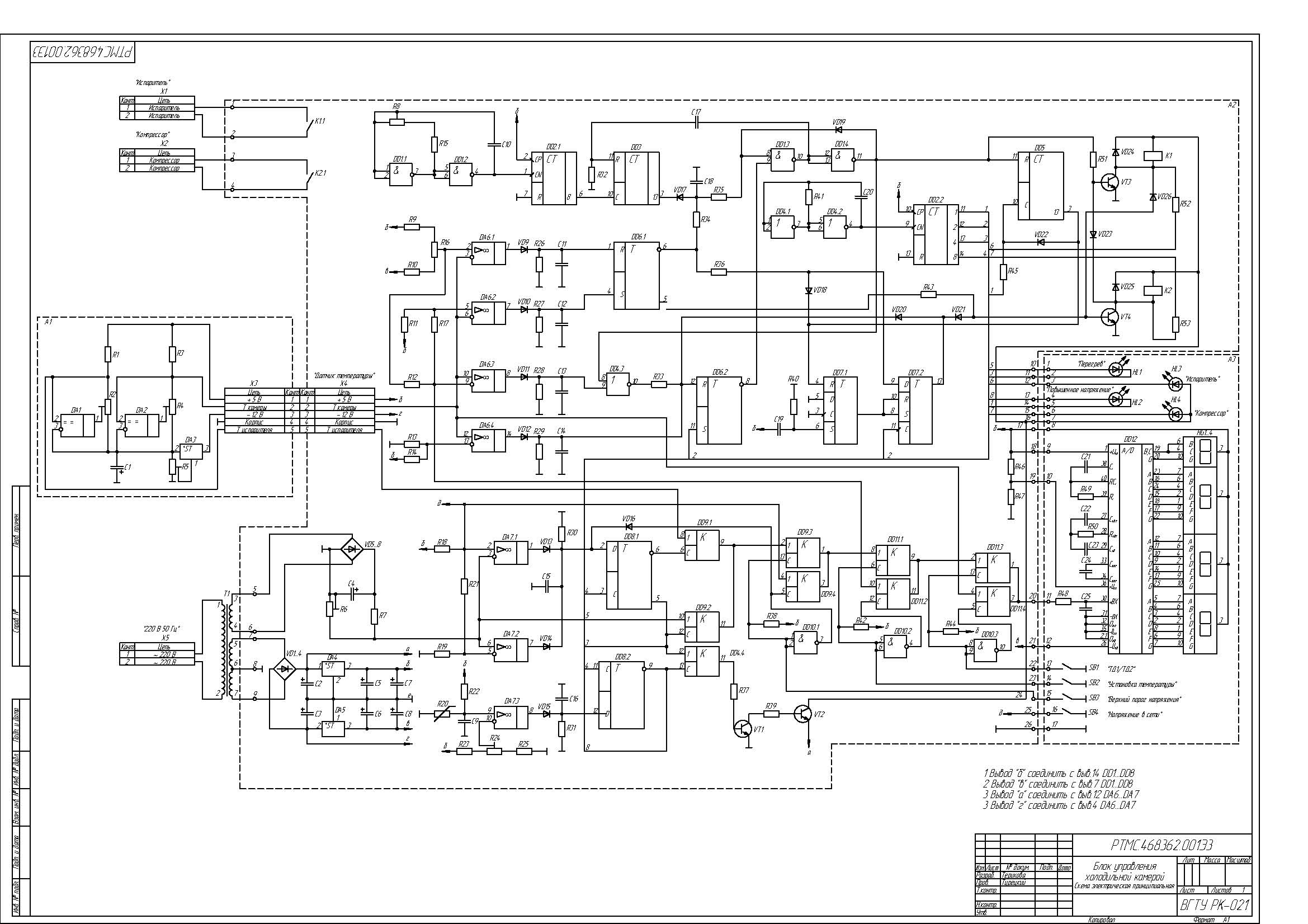This screenshot has width=1308, height=924.
Task: Select note '1 Вывод б соединить с выв.14 DD1..DD8'
Action: [x=1059, y=773]
